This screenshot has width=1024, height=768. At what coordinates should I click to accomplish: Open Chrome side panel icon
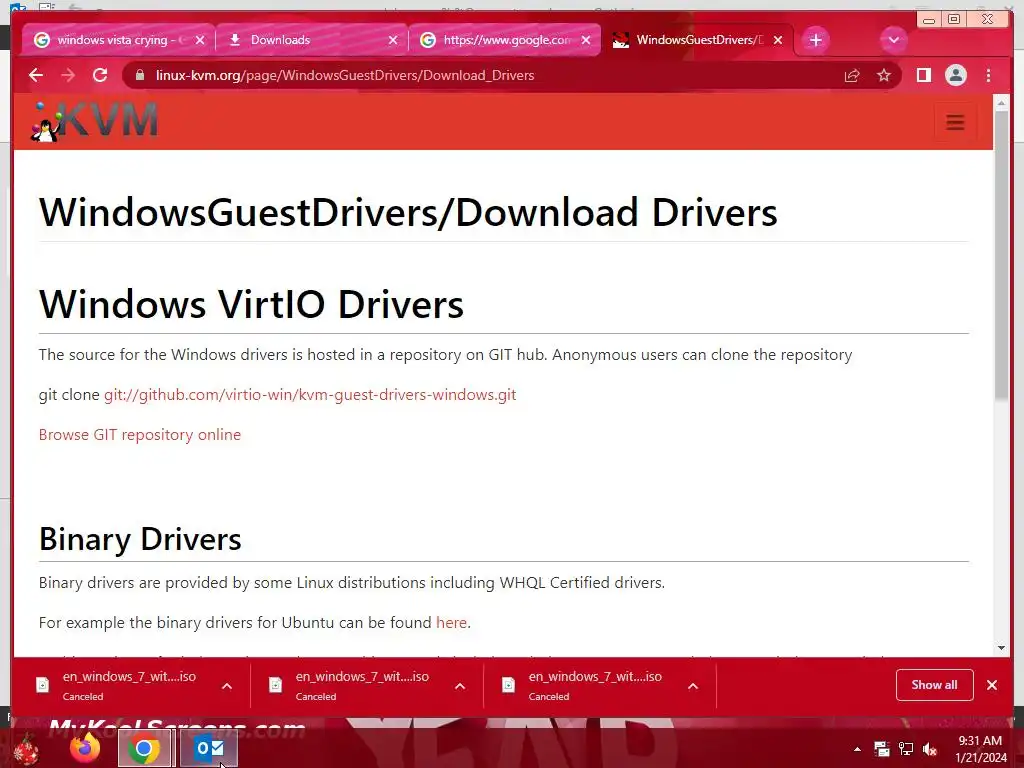[923, 75]
